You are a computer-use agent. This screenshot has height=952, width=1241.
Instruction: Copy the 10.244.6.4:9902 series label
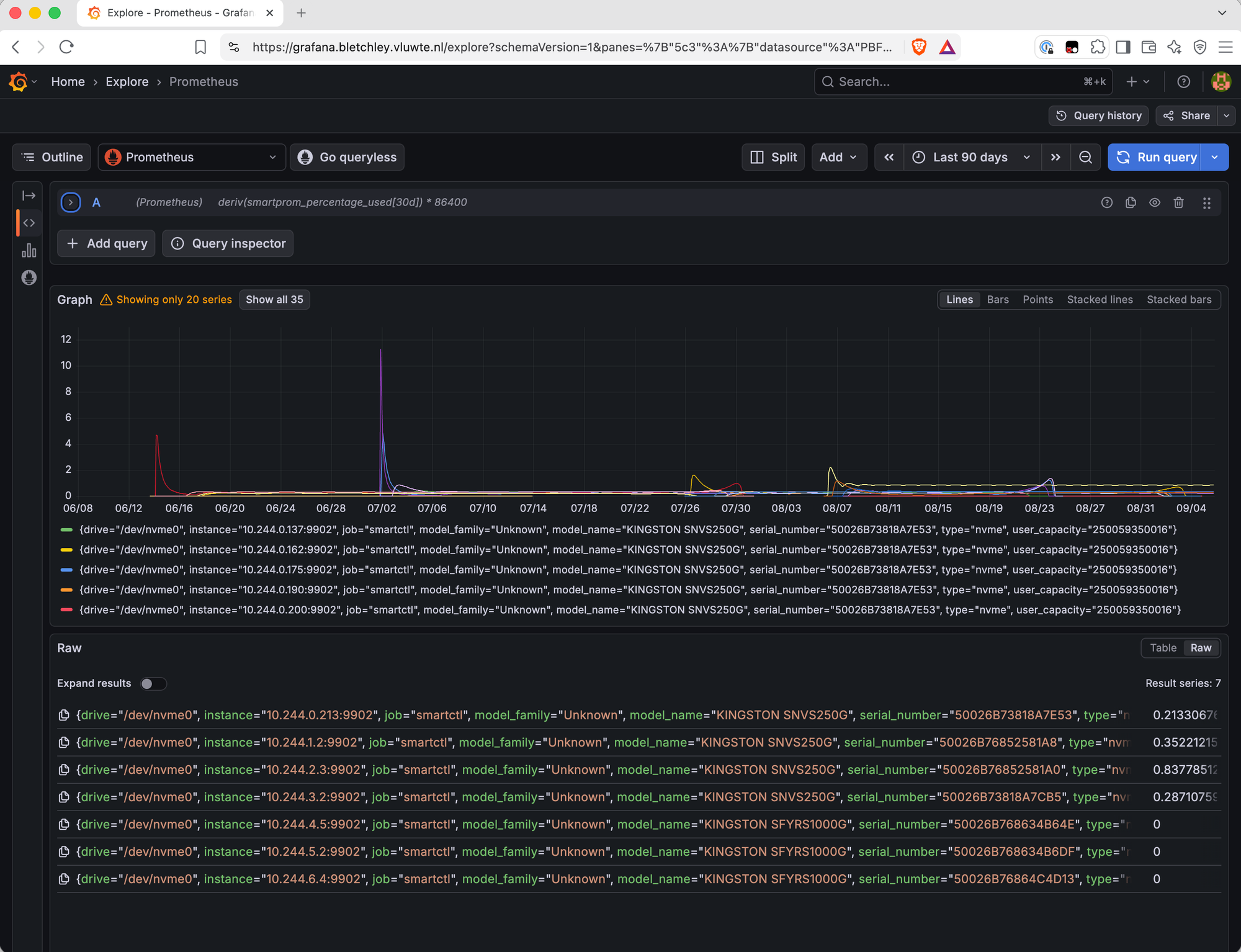pyautogui.click(x=63, y=879)
